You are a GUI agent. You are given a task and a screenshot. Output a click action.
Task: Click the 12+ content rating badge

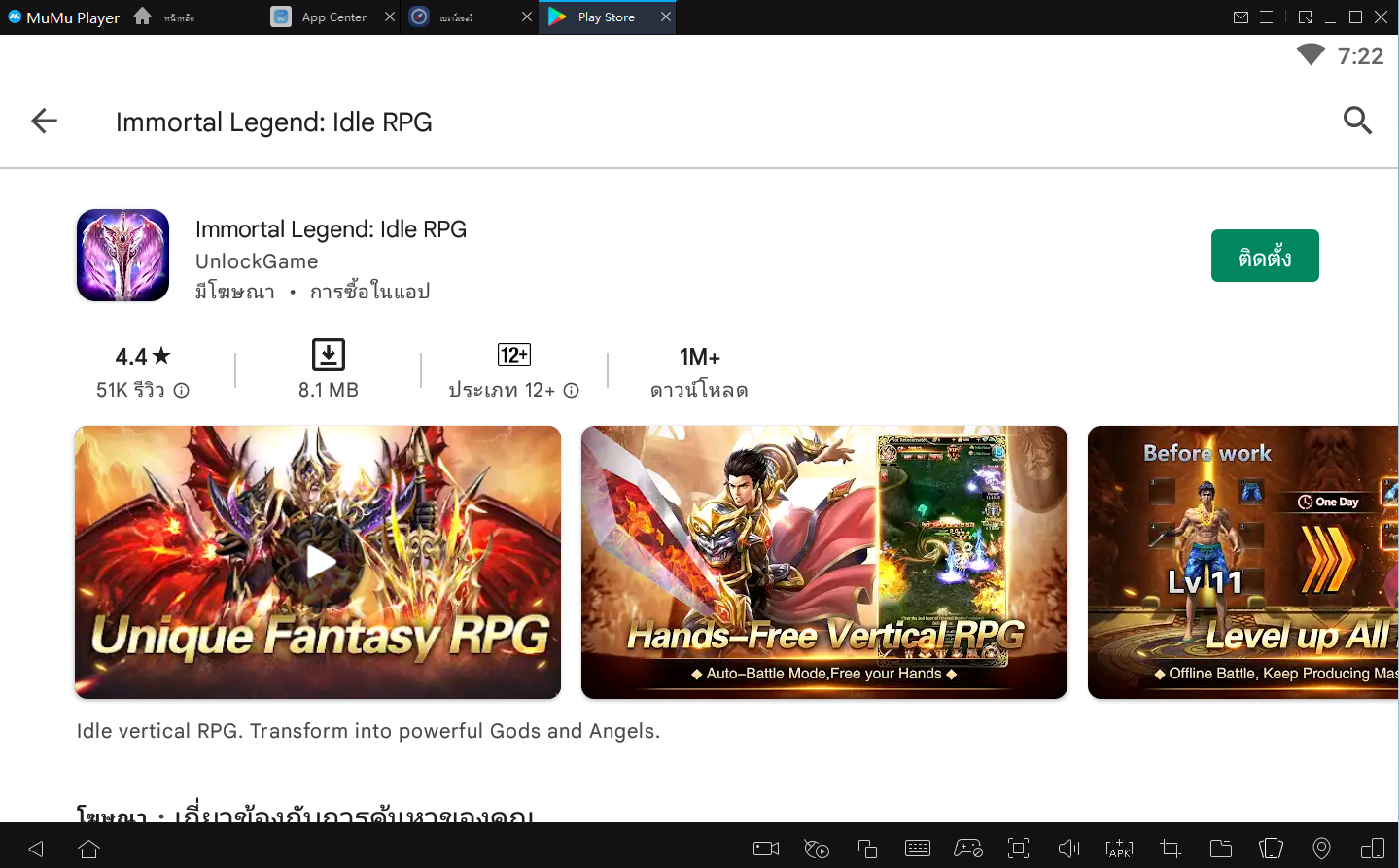(x=513, y=355)
